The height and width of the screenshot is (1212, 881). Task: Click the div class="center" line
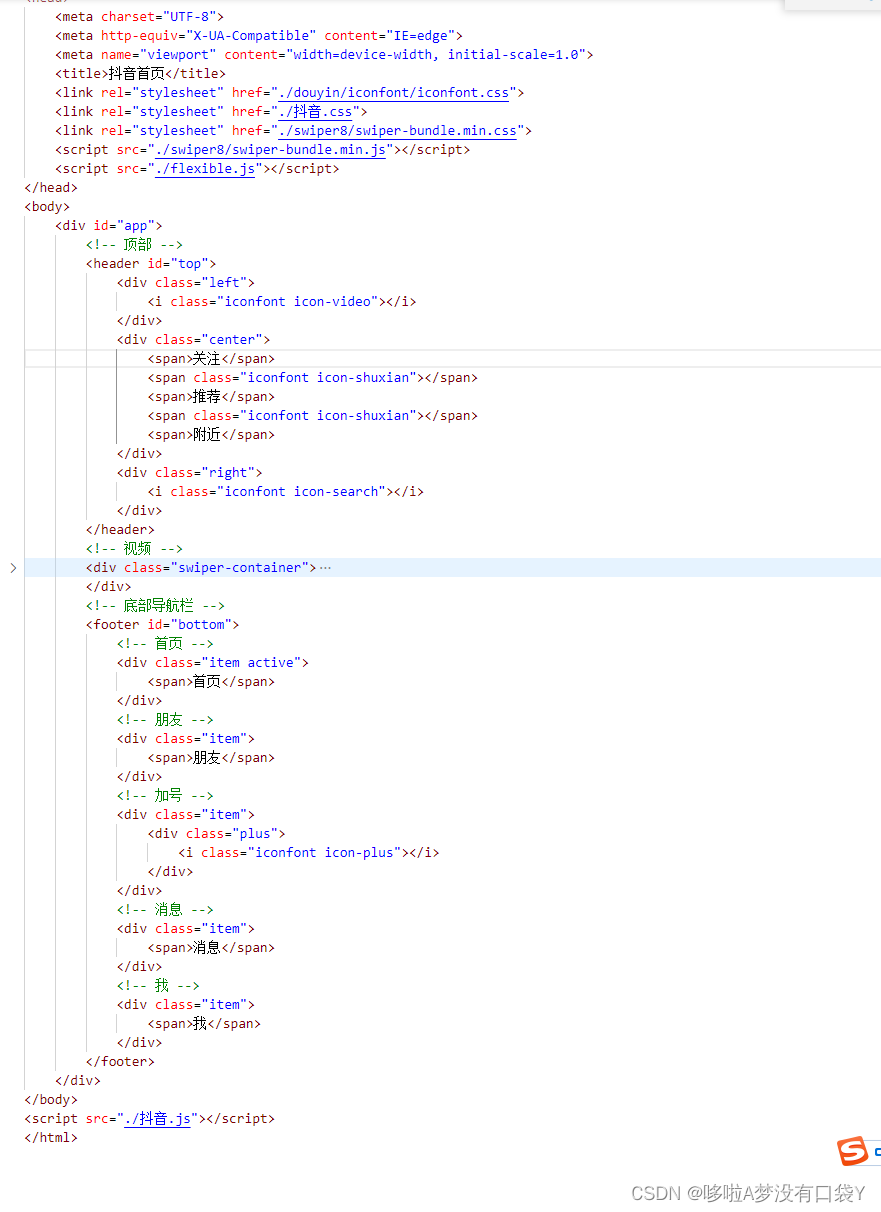(193, 340)
